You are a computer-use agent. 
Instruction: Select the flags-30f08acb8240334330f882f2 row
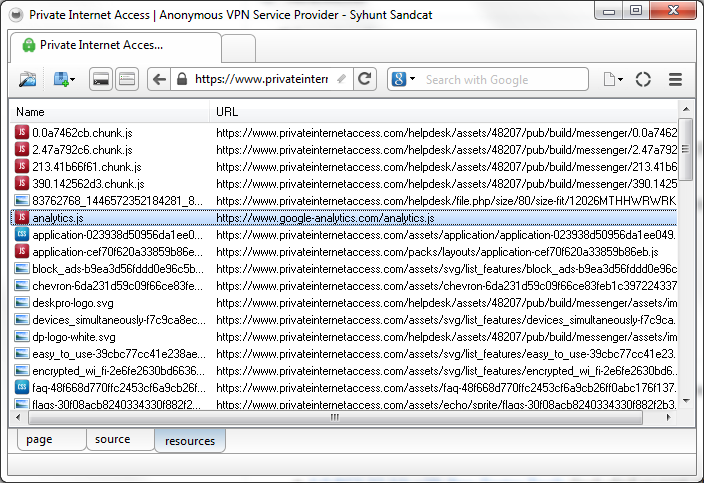coord(344,404)
